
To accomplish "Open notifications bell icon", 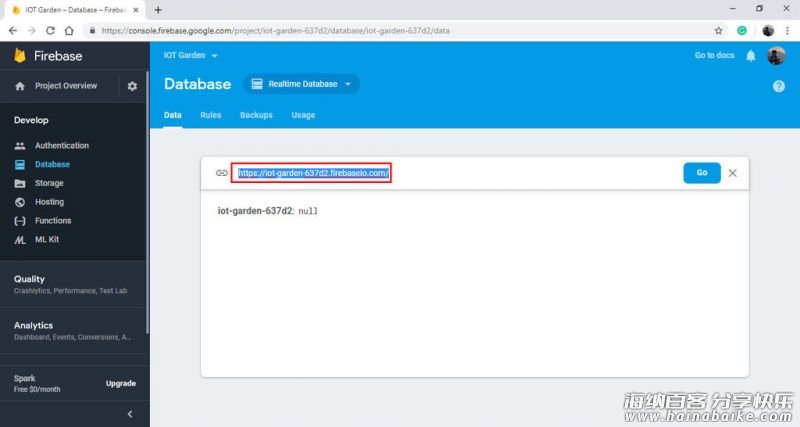I will [x=751, y=56].
